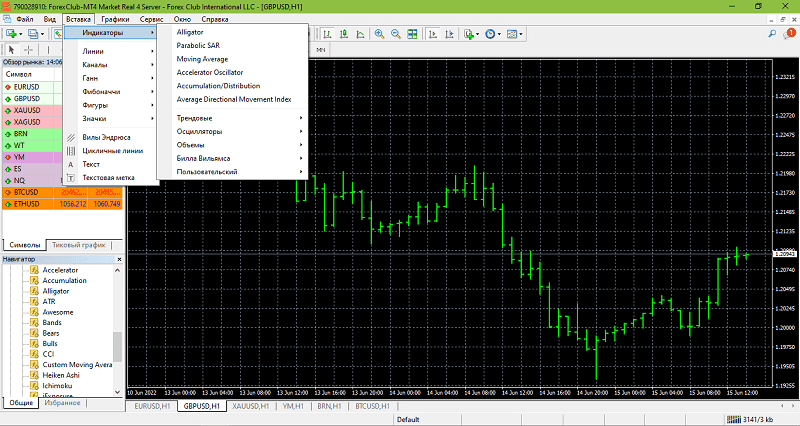Expand the indicators list dropdown arrow

point(478,34)
